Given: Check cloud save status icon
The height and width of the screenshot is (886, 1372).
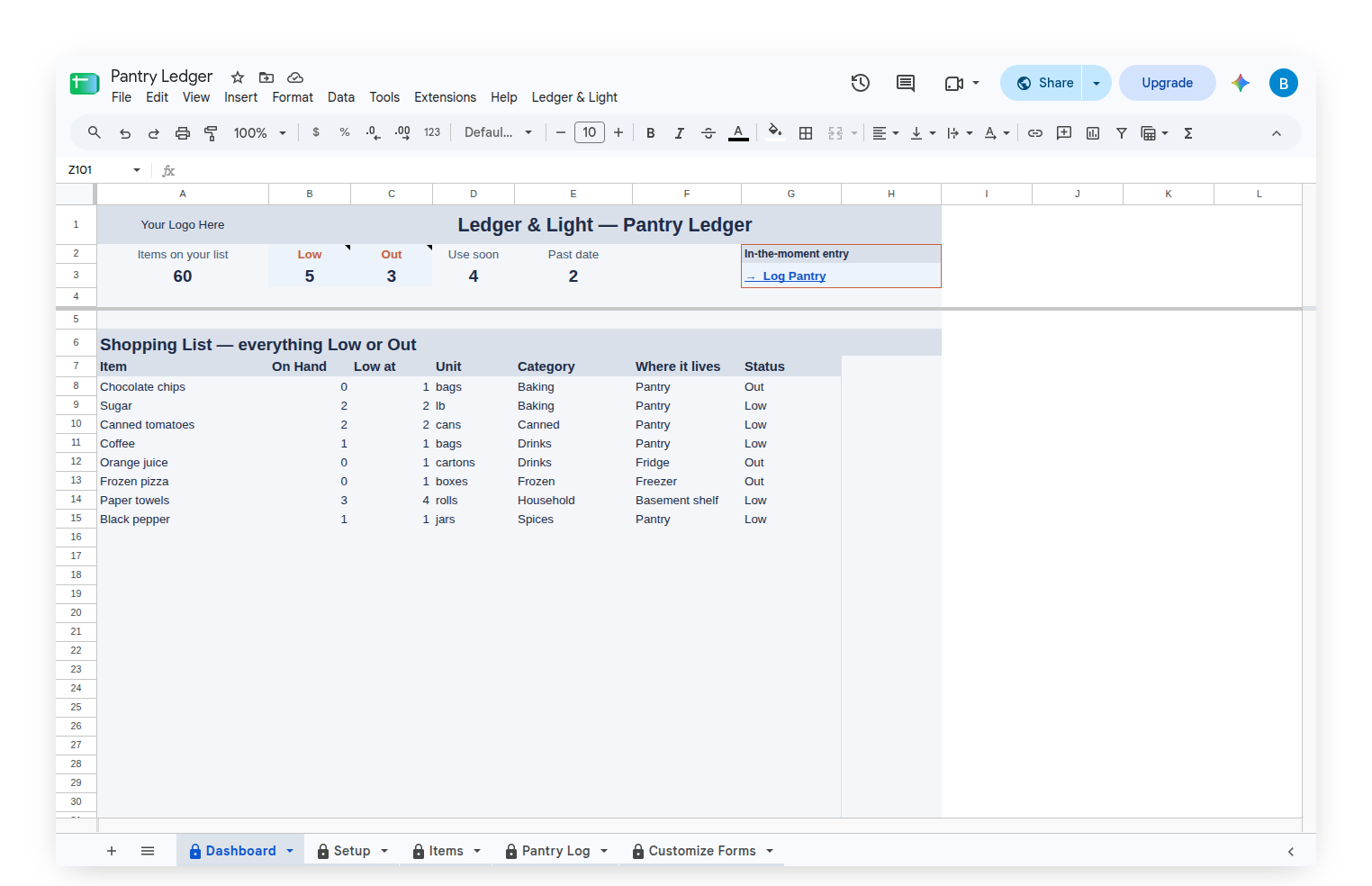Looking at the screenshot, I should [x=295, y=77].
